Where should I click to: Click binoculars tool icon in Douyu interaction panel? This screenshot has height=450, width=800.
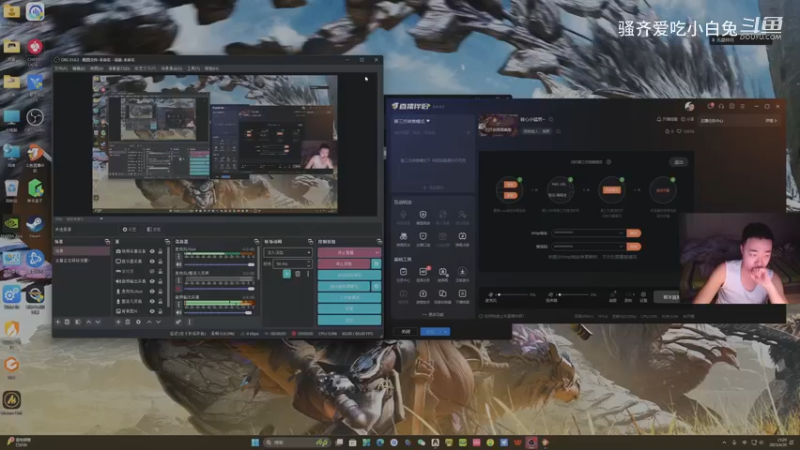click(x=403, y=236)
